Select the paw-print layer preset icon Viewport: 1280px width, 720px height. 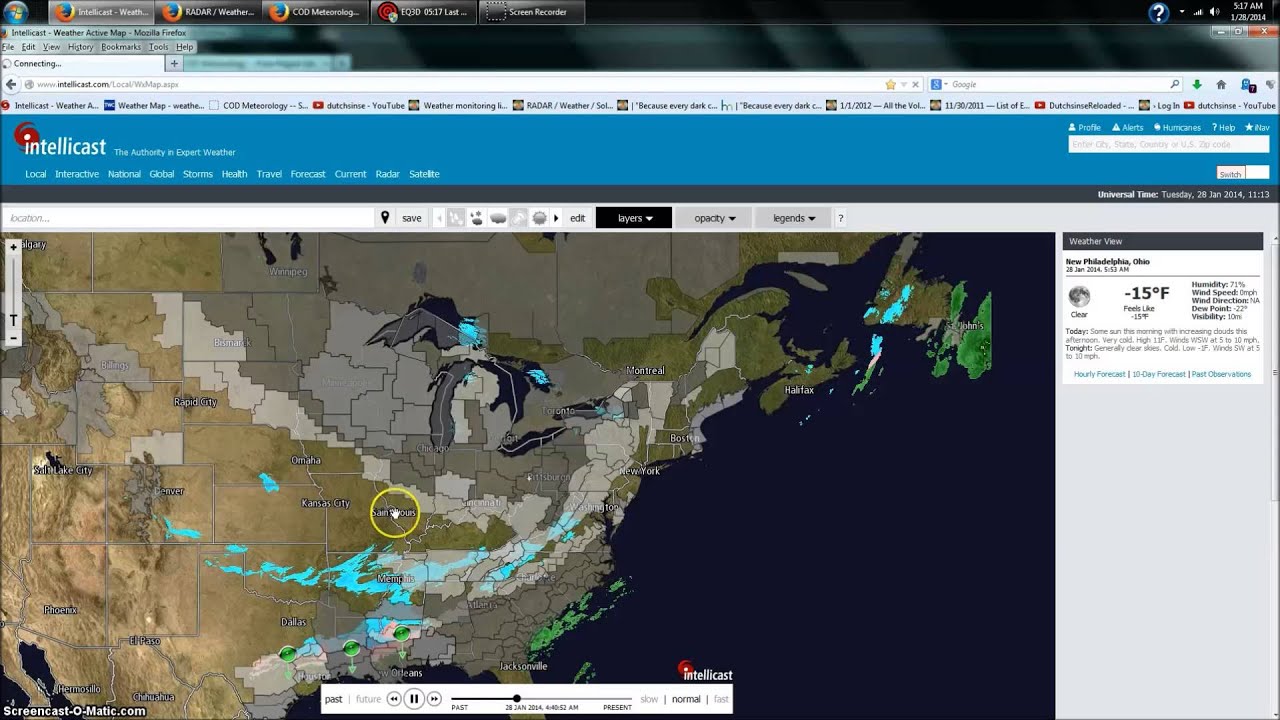pyautogui.click(x=477, y=218)
